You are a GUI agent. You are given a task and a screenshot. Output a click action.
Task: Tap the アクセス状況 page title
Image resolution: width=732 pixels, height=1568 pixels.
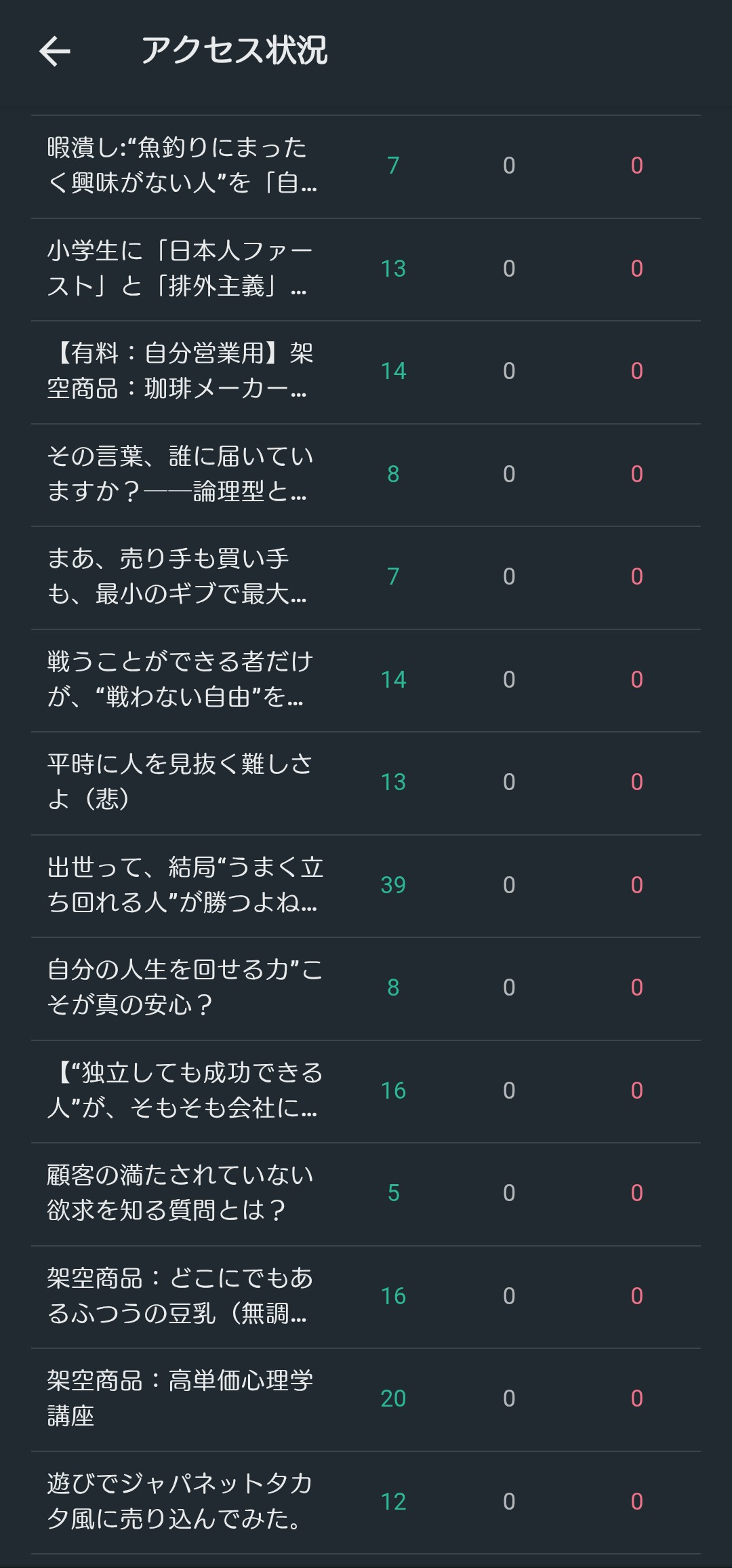[234, 52]
